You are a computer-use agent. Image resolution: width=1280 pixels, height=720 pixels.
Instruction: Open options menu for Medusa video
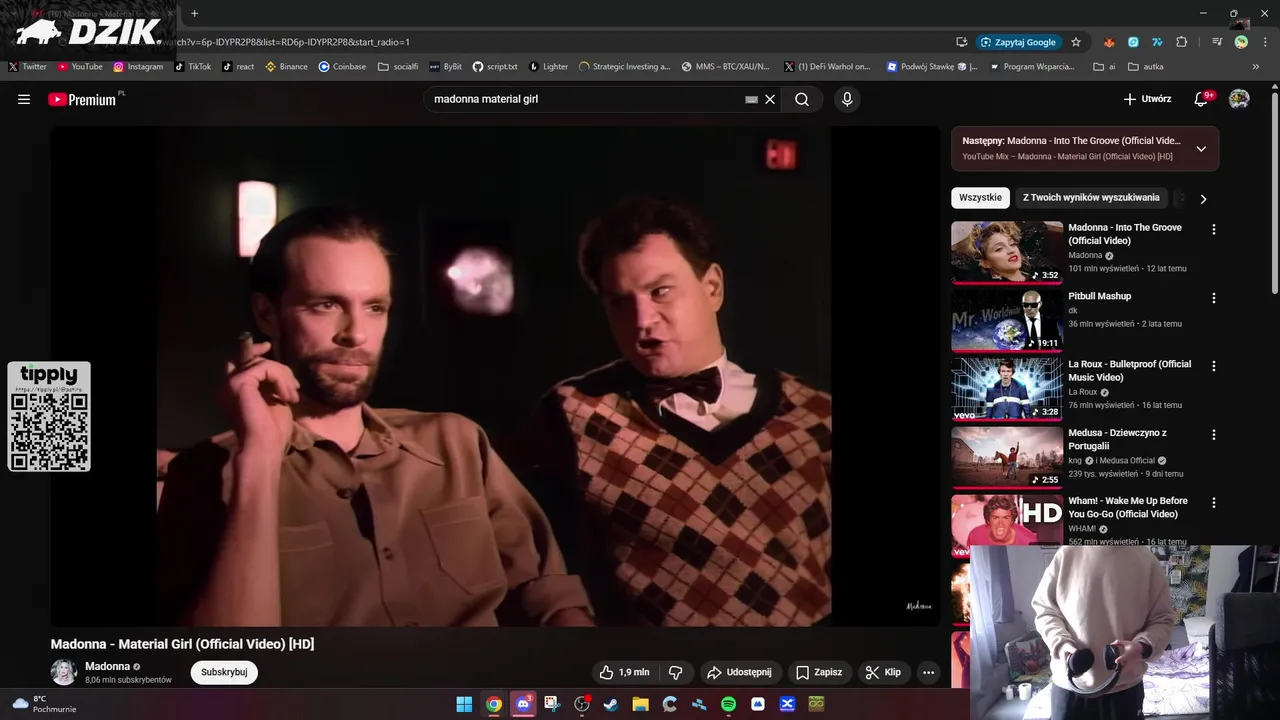(1214, 435)
